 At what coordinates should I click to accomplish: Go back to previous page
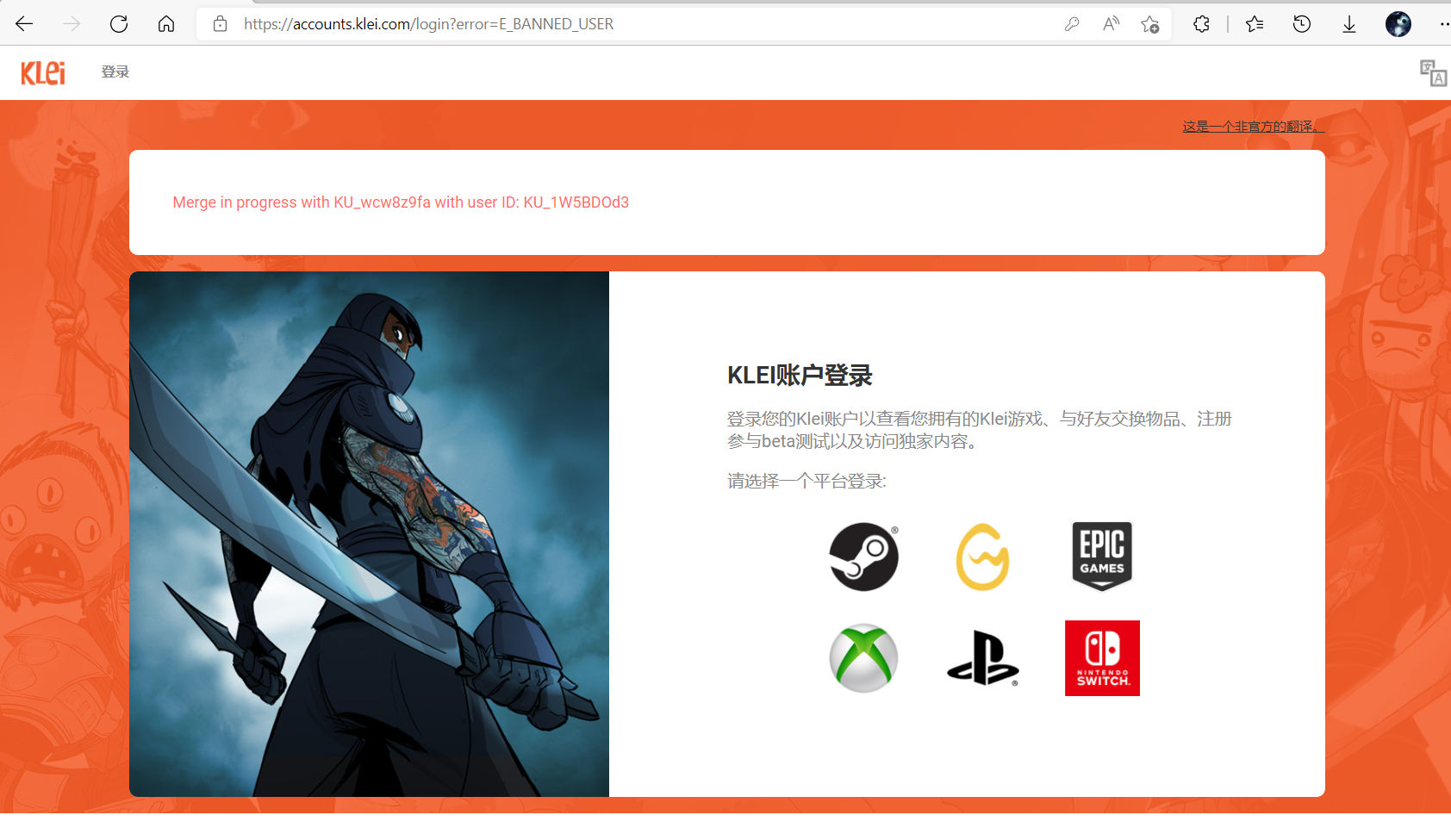coord(24,24)
